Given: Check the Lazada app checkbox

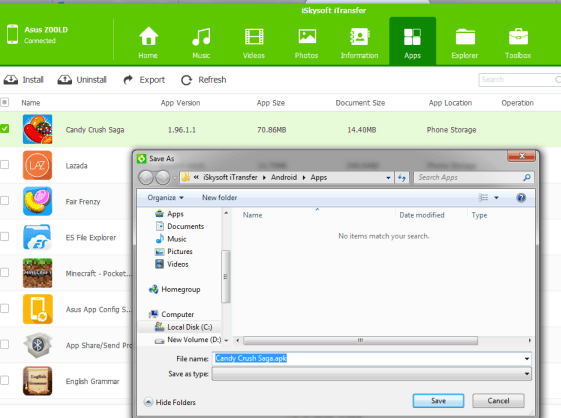Looking at the screenshot, I should point(5,165).
